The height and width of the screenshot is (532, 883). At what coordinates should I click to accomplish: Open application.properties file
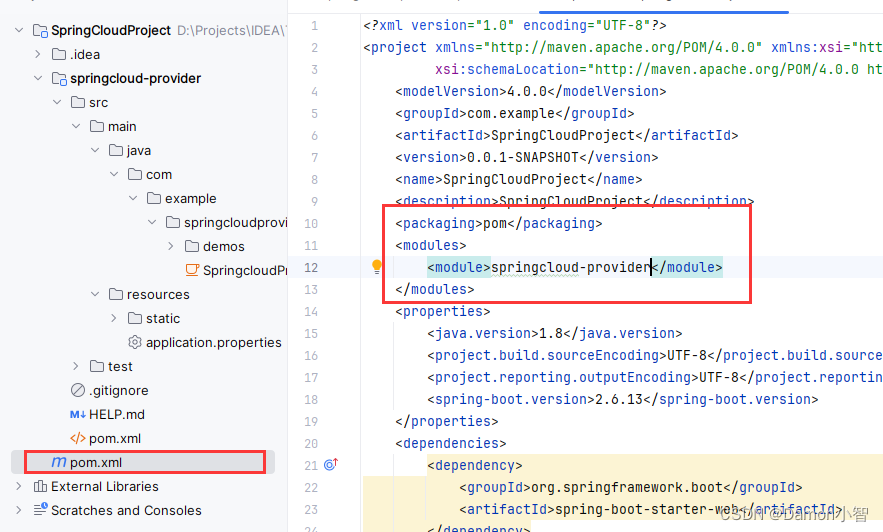click(213, 342)
